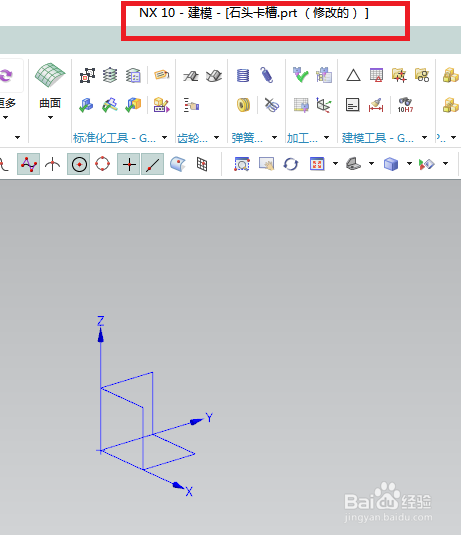Click the 3D gear tooth icon

[x=214, y=75]
